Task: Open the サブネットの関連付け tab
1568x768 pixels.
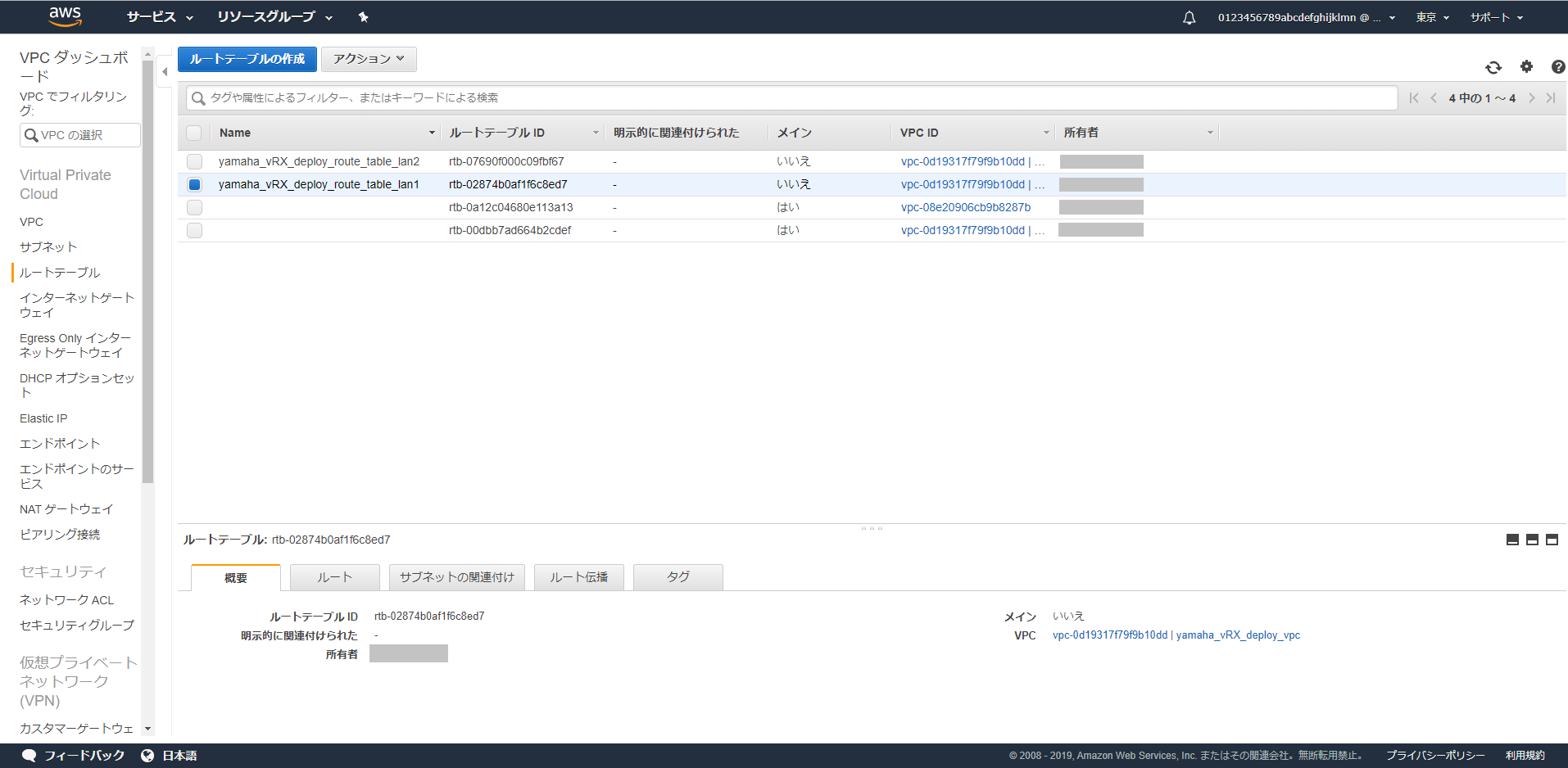Action: click(456, 577)
